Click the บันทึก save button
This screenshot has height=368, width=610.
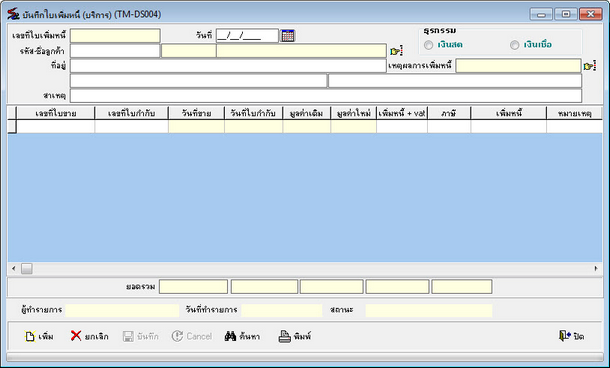point(140,336)
